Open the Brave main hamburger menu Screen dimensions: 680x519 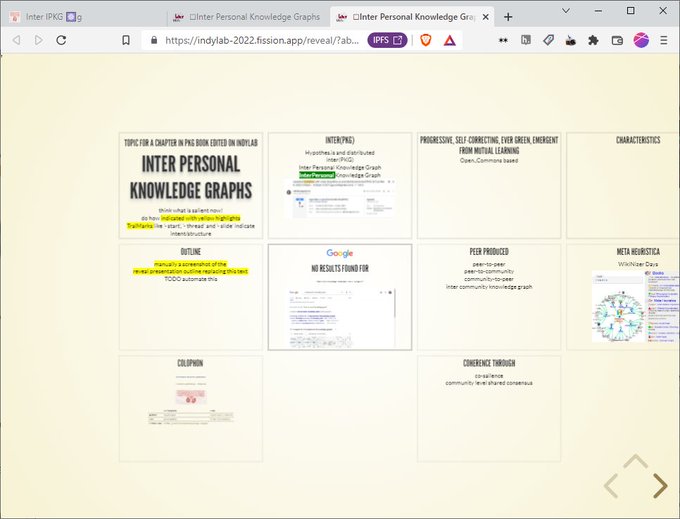tap(664, 40)
